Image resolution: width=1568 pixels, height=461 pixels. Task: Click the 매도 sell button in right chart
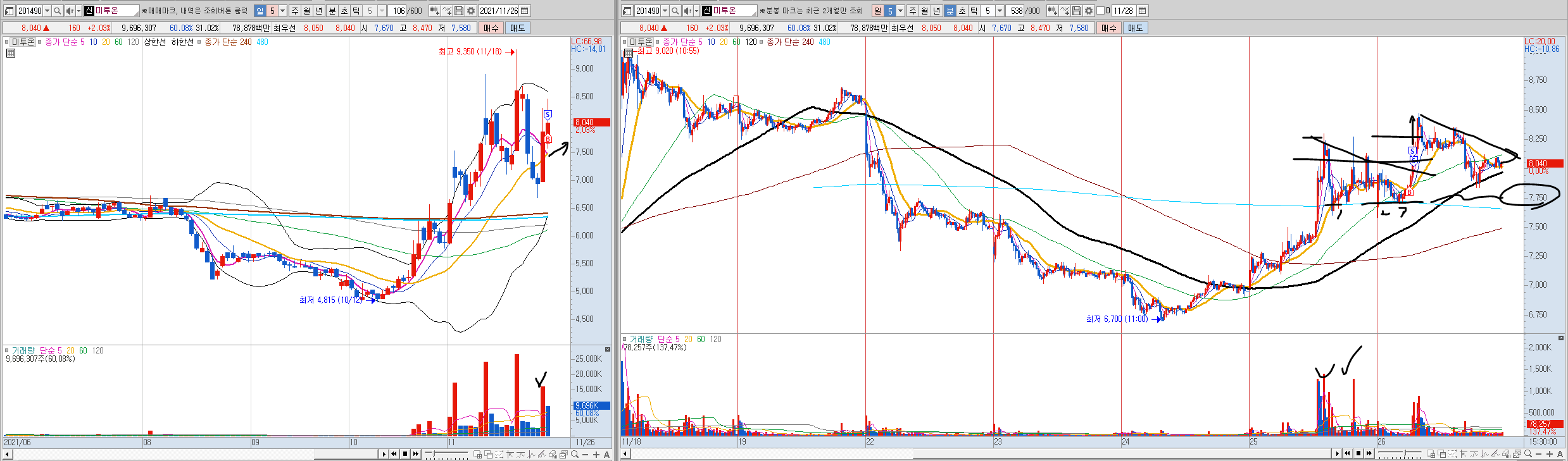pyautogui.click(x=1136, y=28)
